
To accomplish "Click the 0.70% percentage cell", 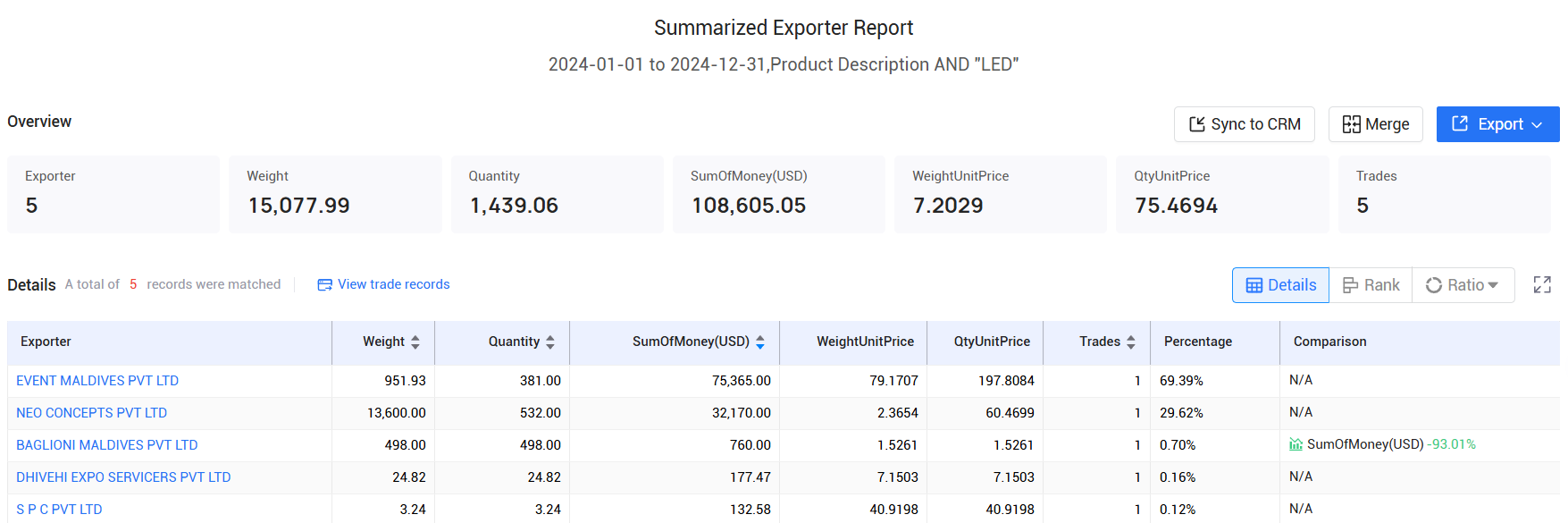I will [x=1215, y=445].
